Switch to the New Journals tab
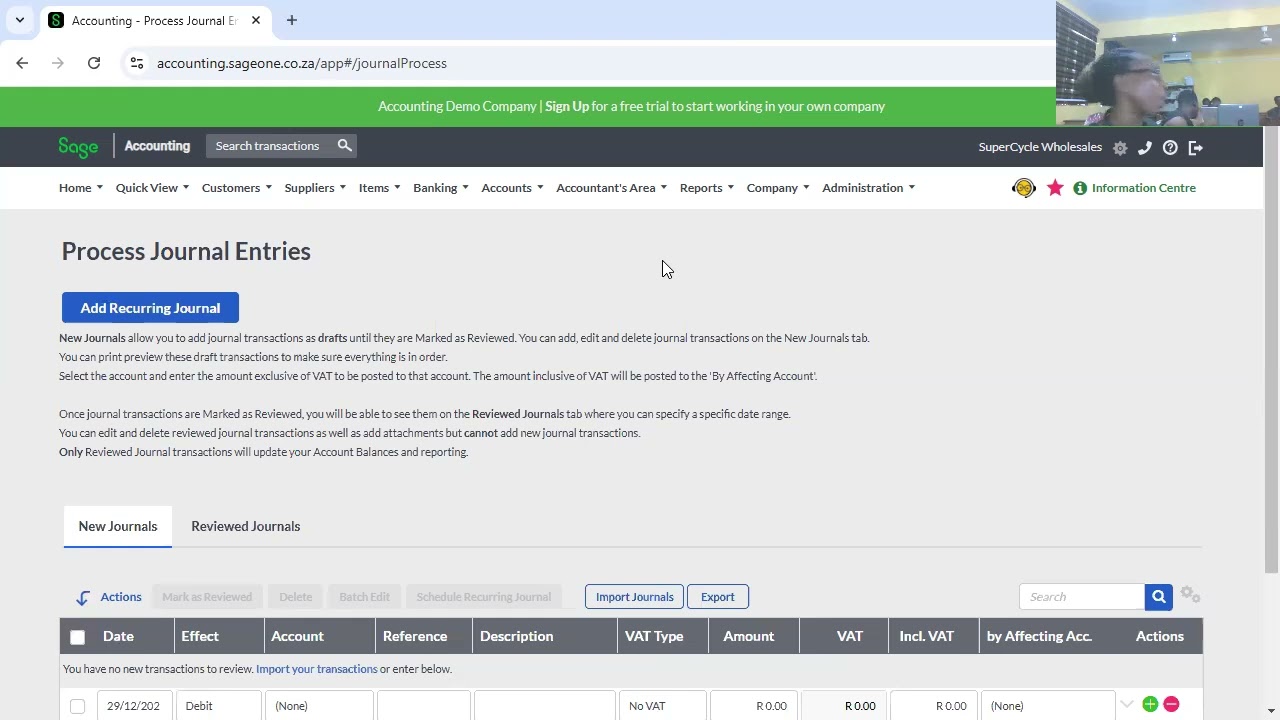 (118, 526)
